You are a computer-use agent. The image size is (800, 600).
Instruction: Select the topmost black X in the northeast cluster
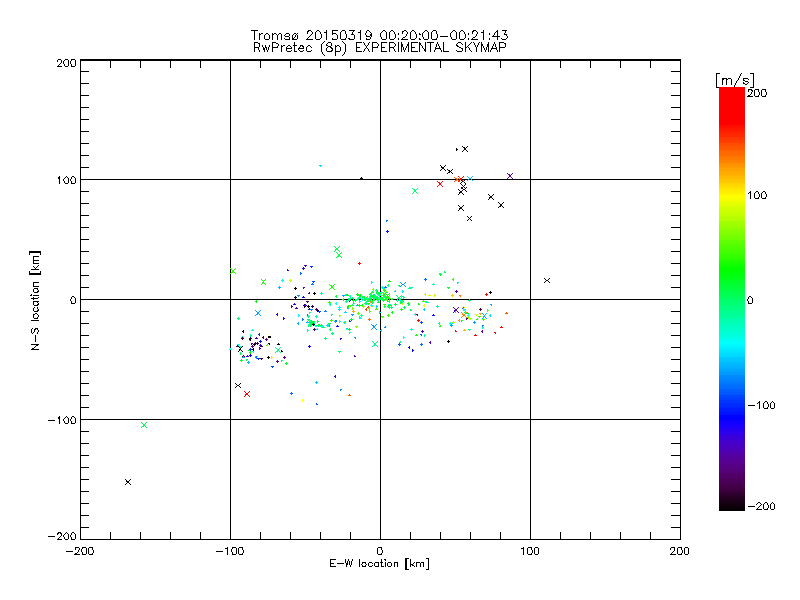[x=465, y=149]
